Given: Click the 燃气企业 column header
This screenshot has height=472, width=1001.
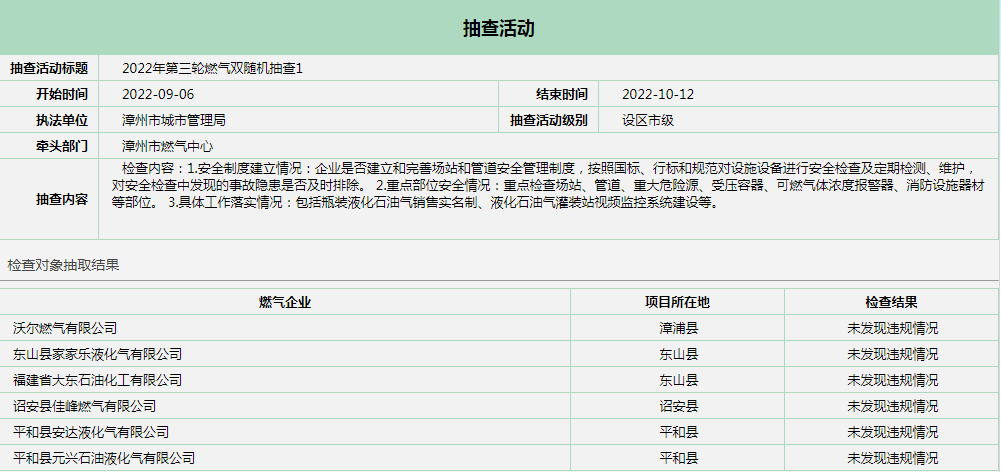Looking at the screenshot, I should click(x=285, y=302).
